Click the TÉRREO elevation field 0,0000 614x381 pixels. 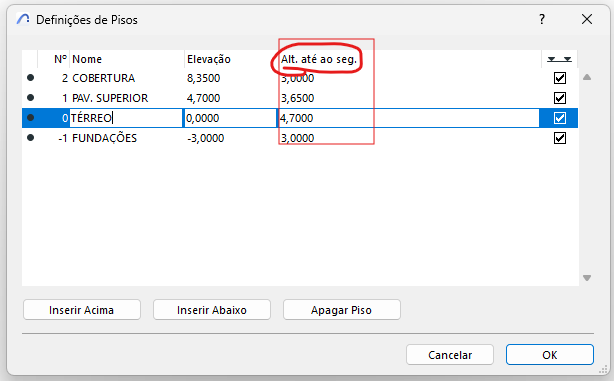pyautogui.click(x=230, y=118)
